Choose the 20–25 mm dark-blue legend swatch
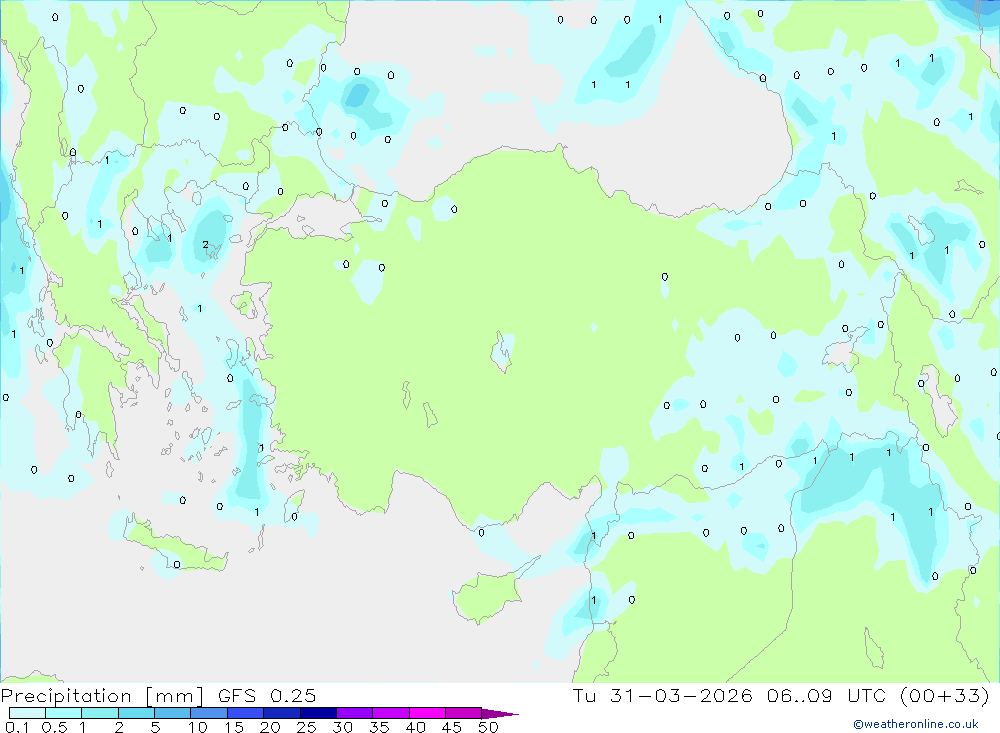The height and width of the screenshot is (733, 1000). [281, 713]
